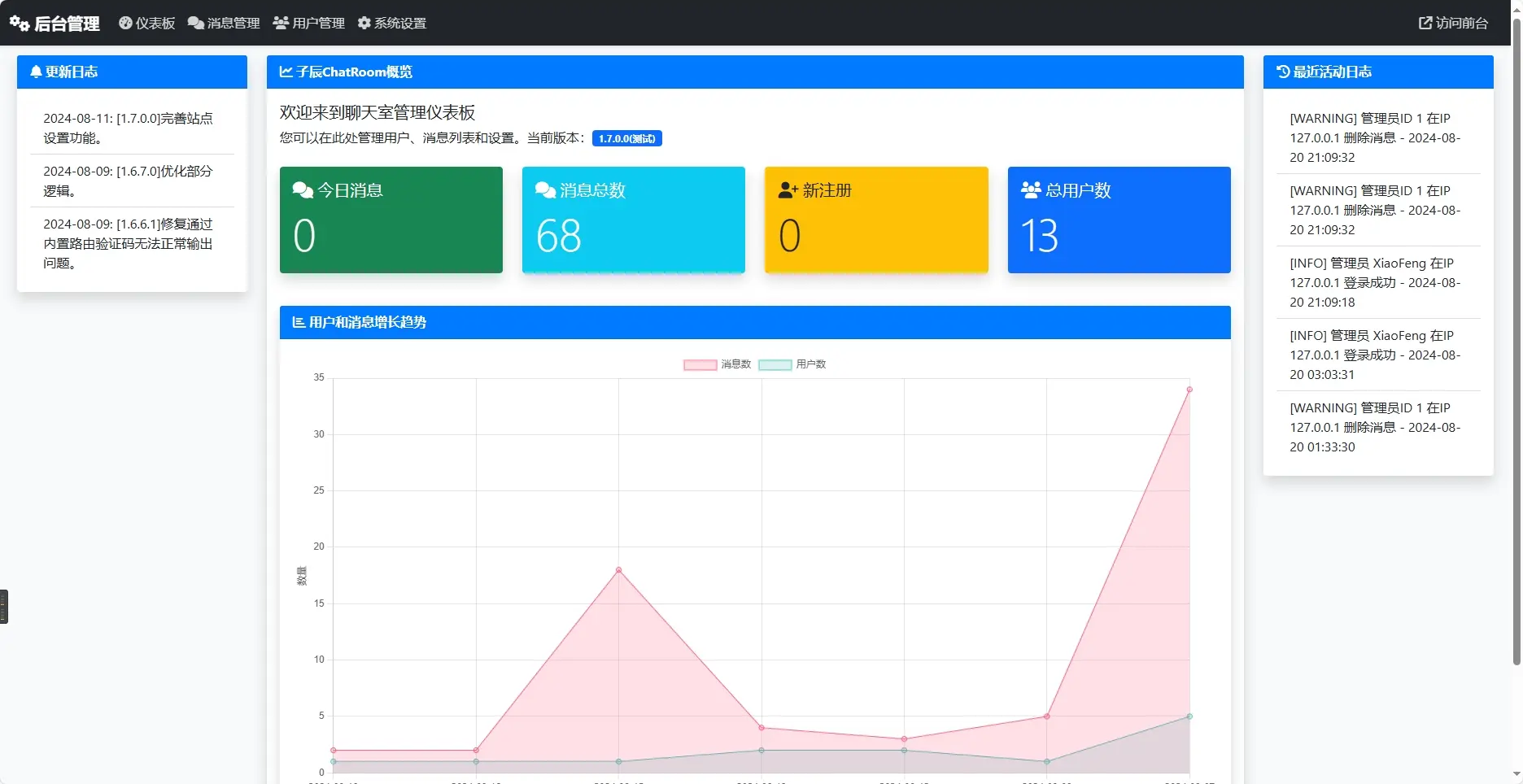
Task: Click the chat bubbles icon on 今日消息 card
Action: click(x=303, y=190)
